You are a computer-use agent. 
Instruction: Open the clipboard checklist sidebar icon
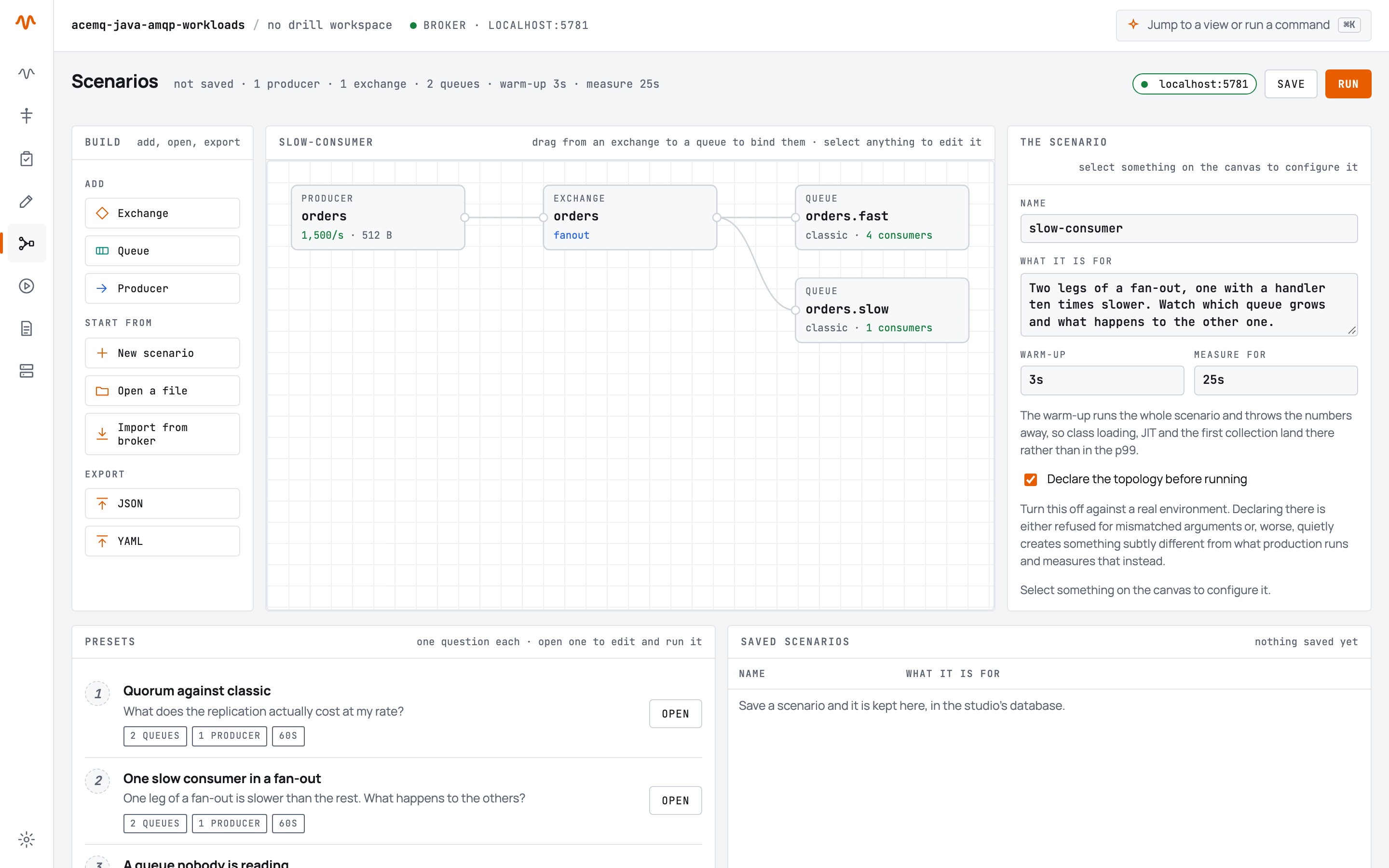(x=27, y=159)
